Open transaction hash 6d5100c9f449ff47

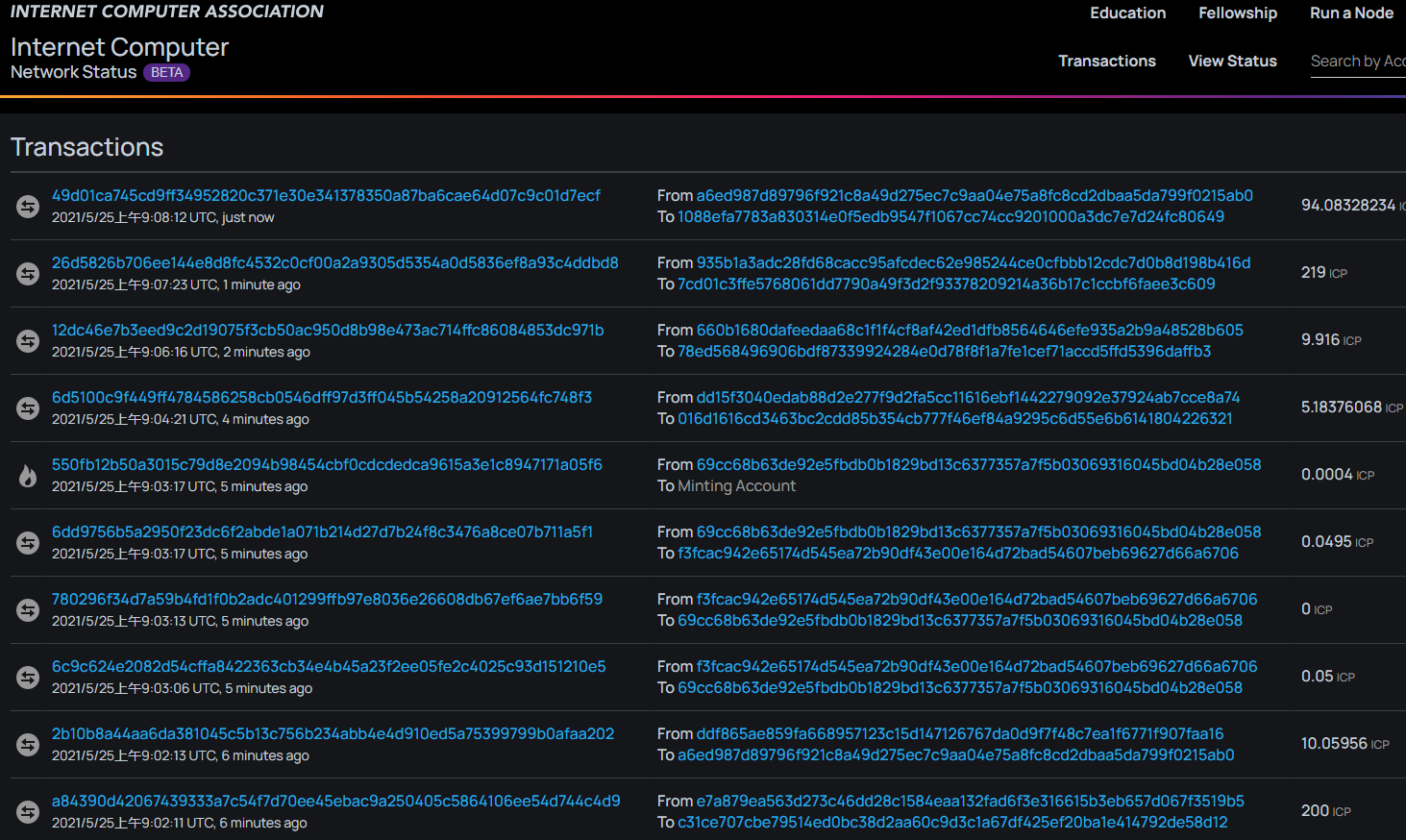tap(322, 397)
